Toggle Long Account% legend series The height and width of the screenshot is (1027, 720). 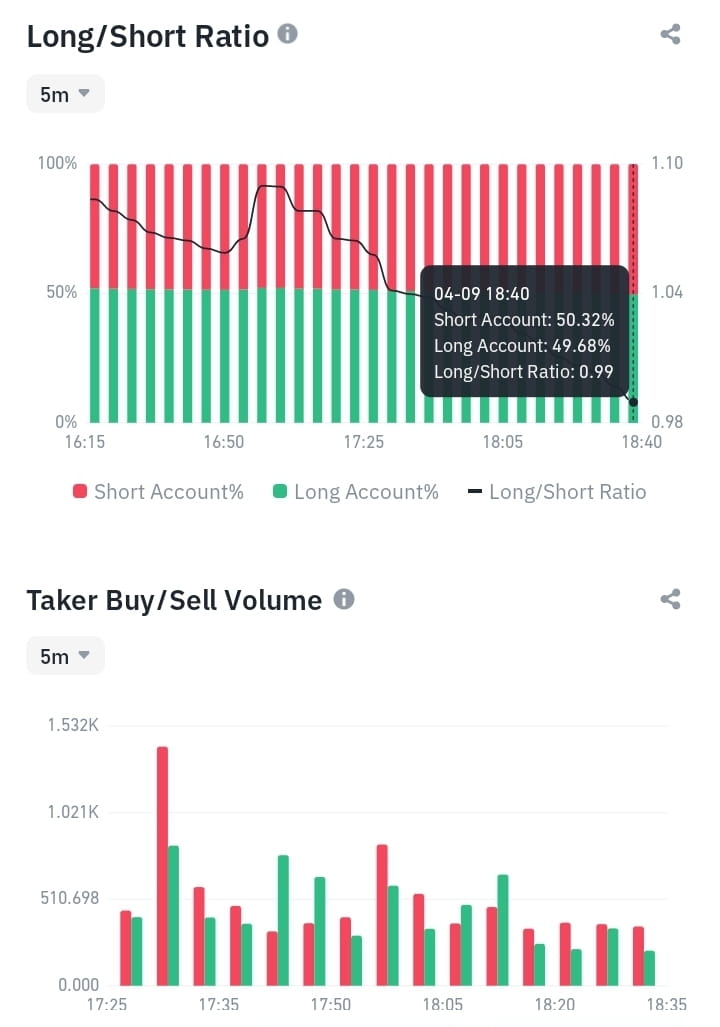tap(356, 492)
